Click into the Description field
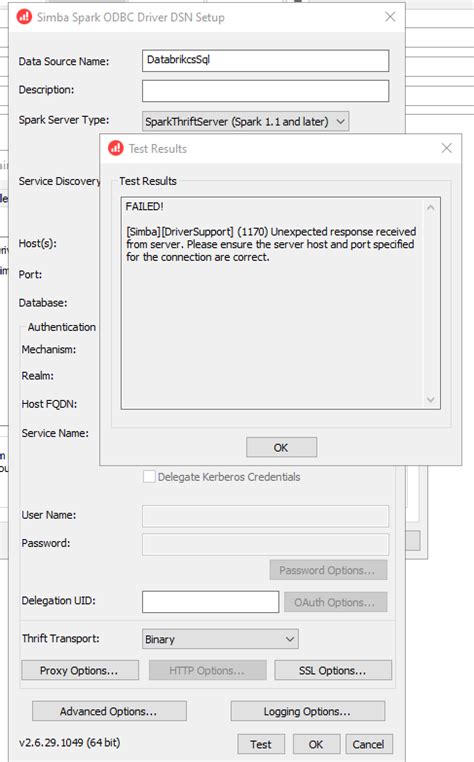Viewport: 474px width, 762px height. coord(265,91)
